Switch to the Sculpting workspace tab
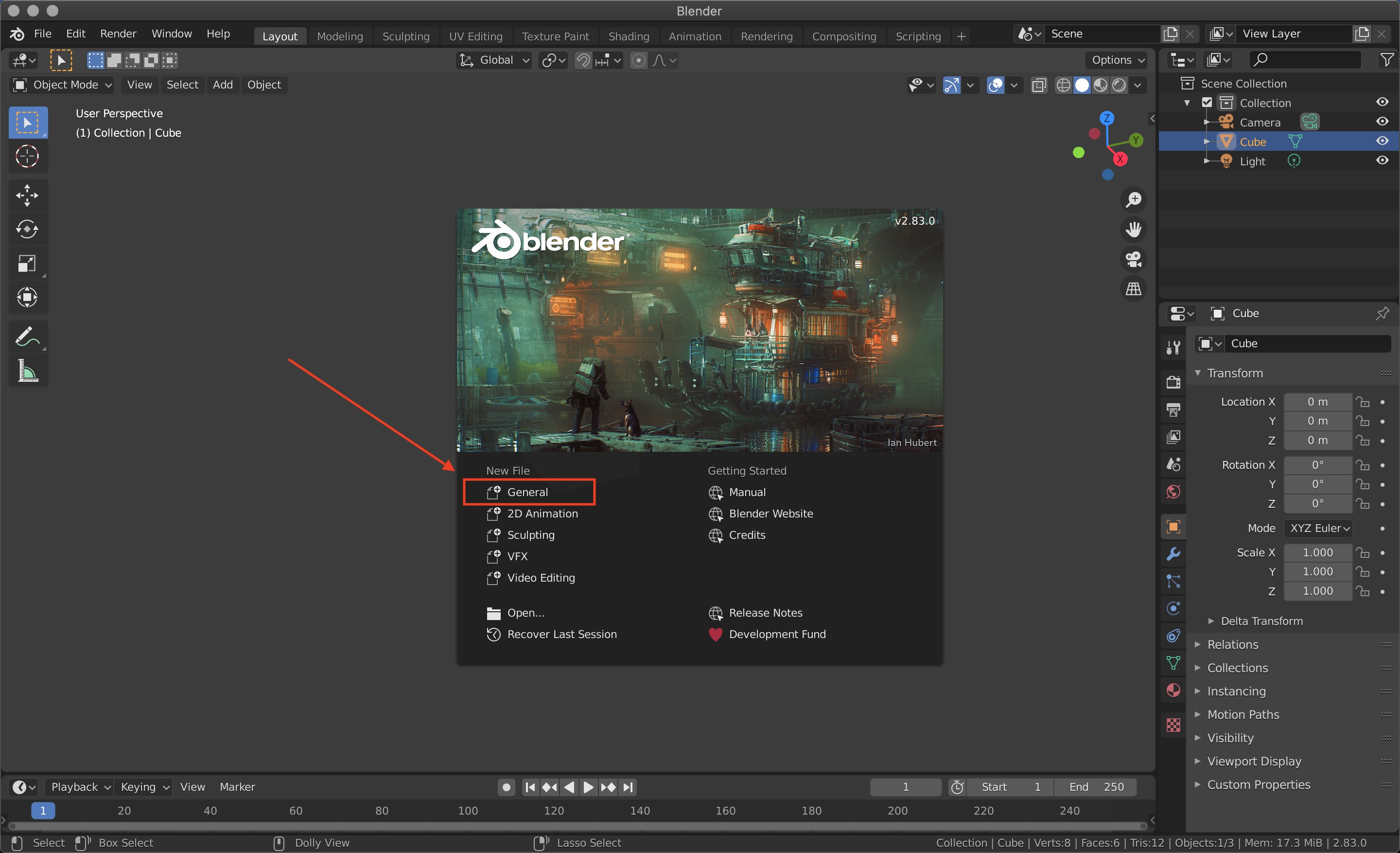The width and height of the screenshot is (1400, 853). pos(406,36)
